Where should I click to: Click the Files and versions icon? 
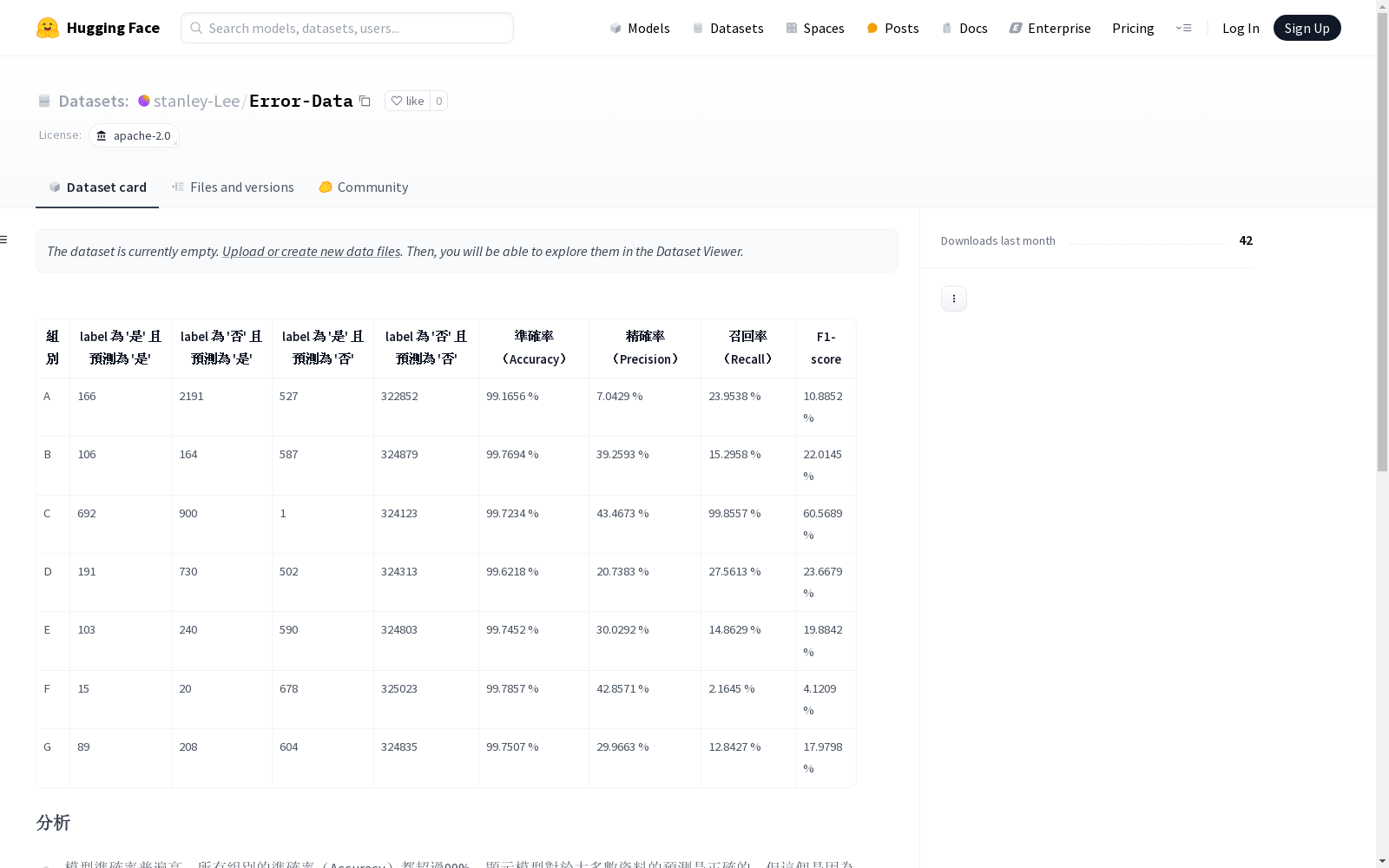(x=178, y=187)
